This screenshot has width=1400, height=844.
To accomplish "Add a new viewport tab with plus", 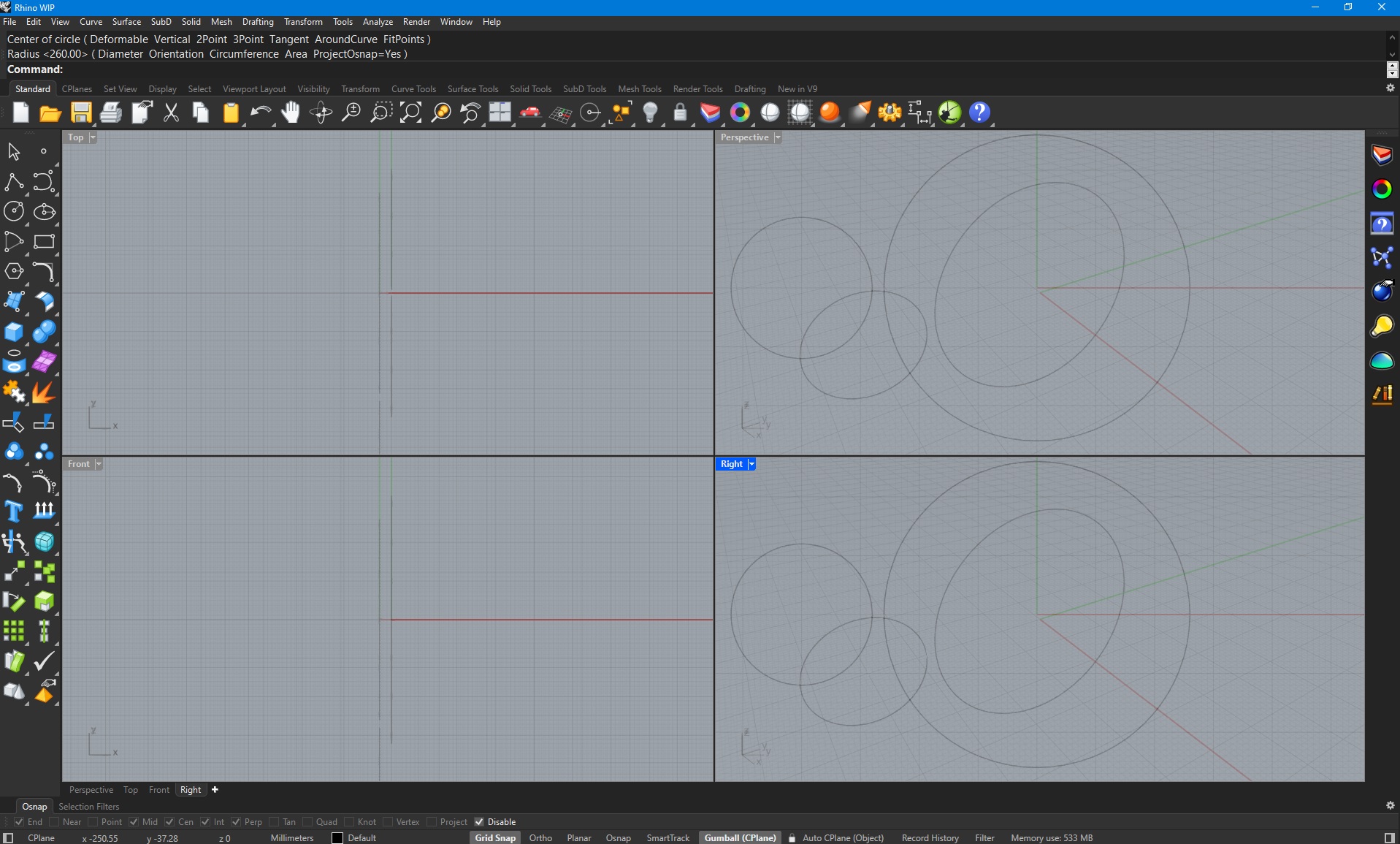I will 215,790.
